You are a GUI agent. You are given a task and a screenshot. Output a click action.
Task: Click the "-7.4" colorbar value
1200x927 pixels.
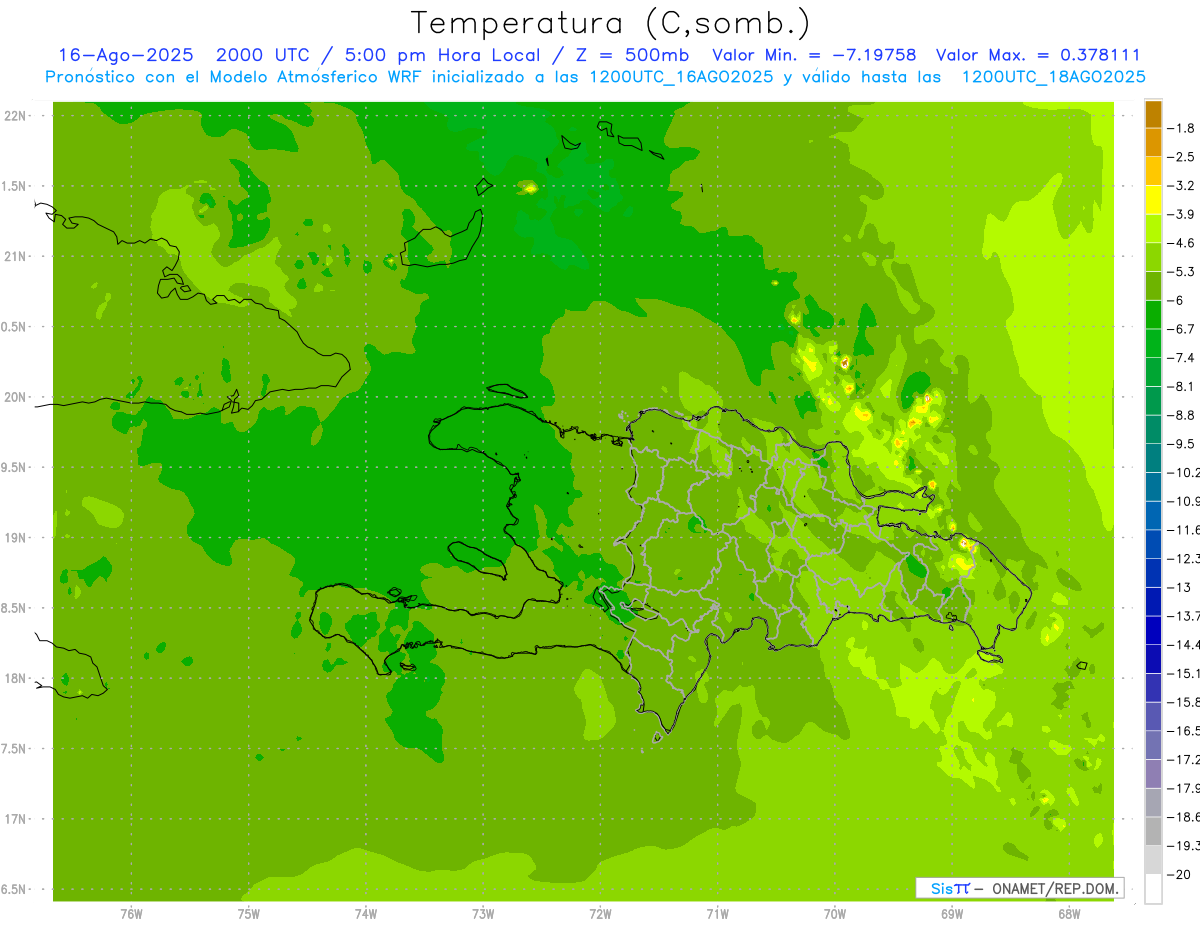pyautogui.click(x=1183, y=358)
